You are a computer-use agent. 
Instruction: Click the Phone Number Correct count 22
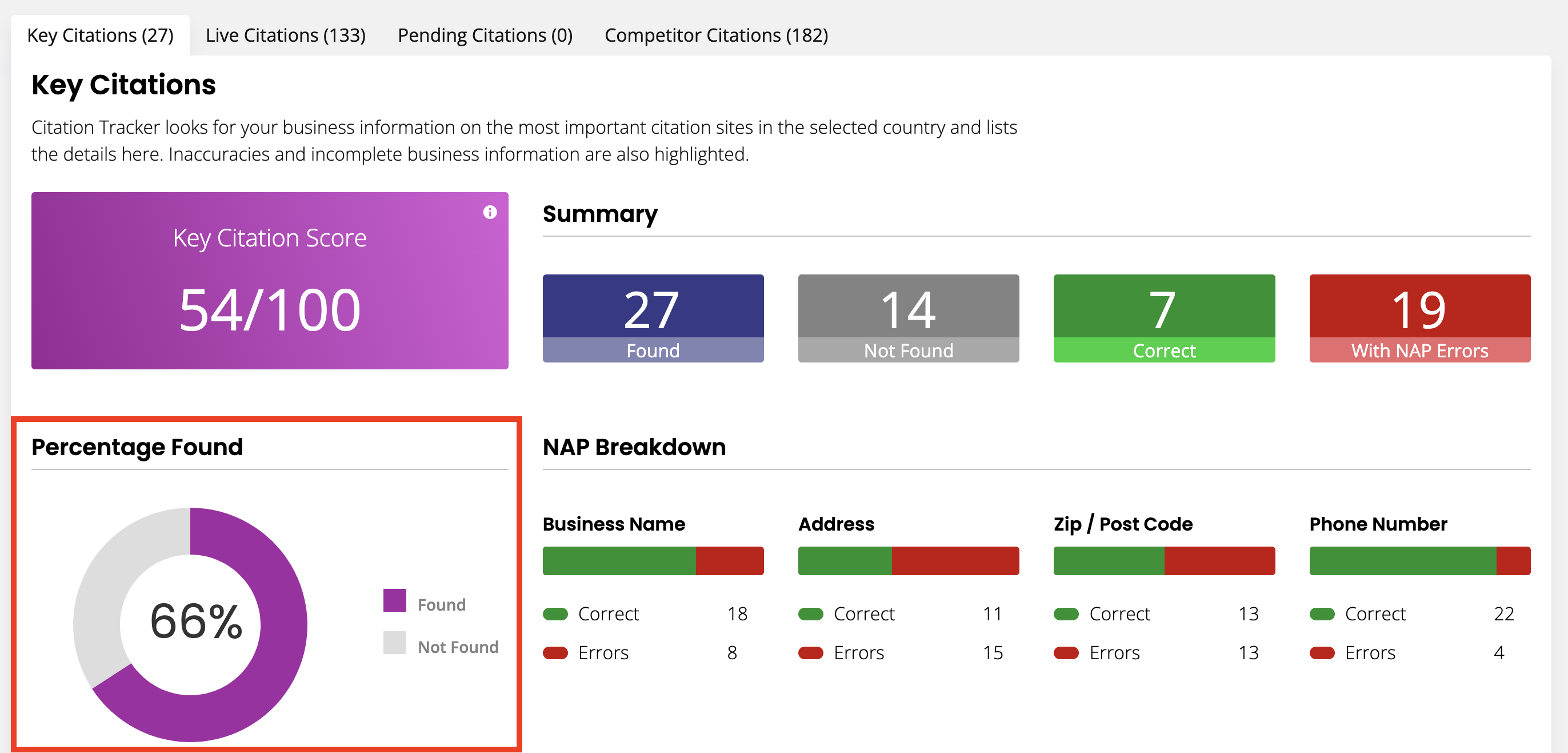[1504, 613]
